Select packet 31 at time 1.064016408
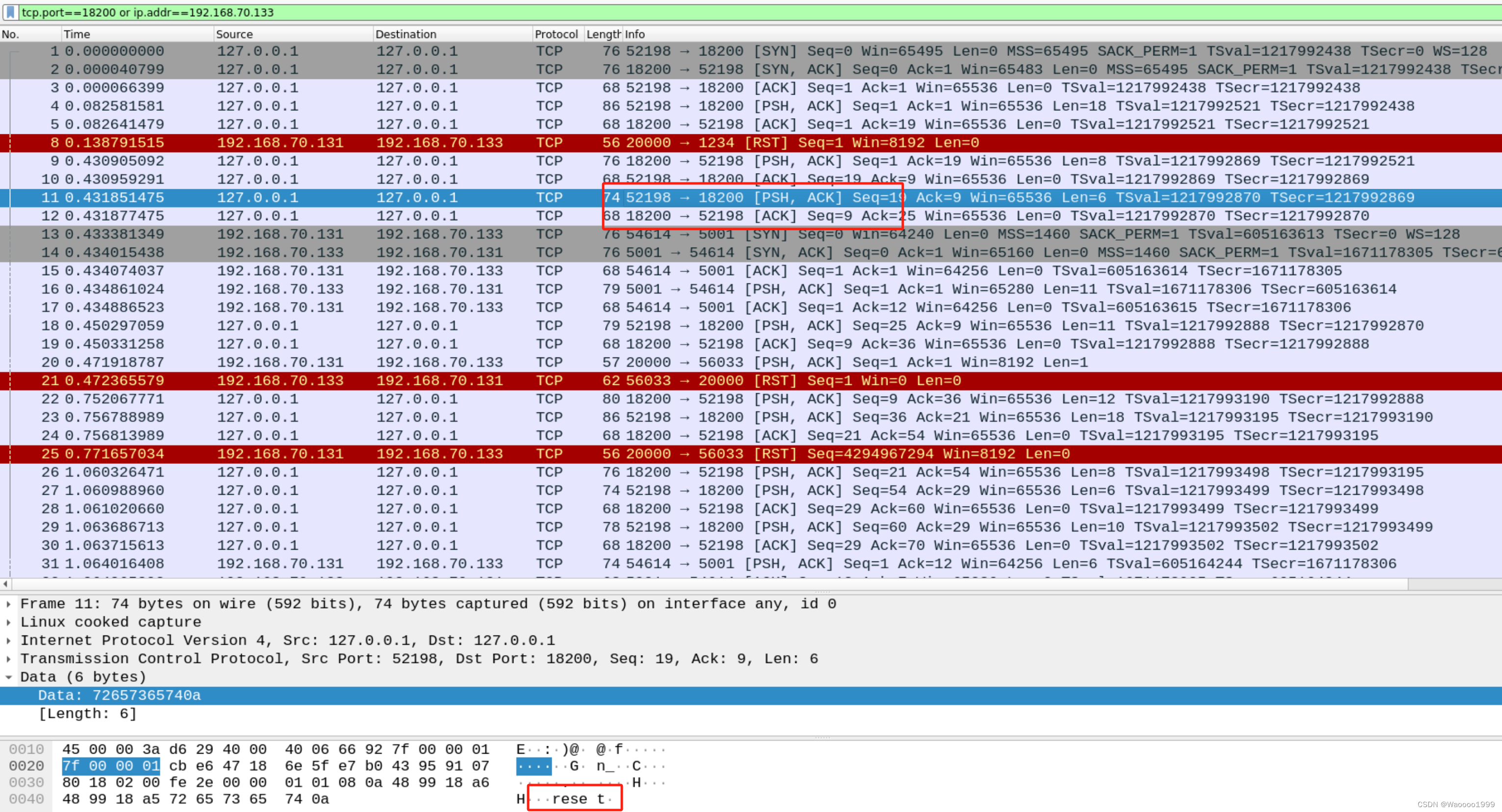The width and height of the screenshot is (1502, 812). coord(751,564)
